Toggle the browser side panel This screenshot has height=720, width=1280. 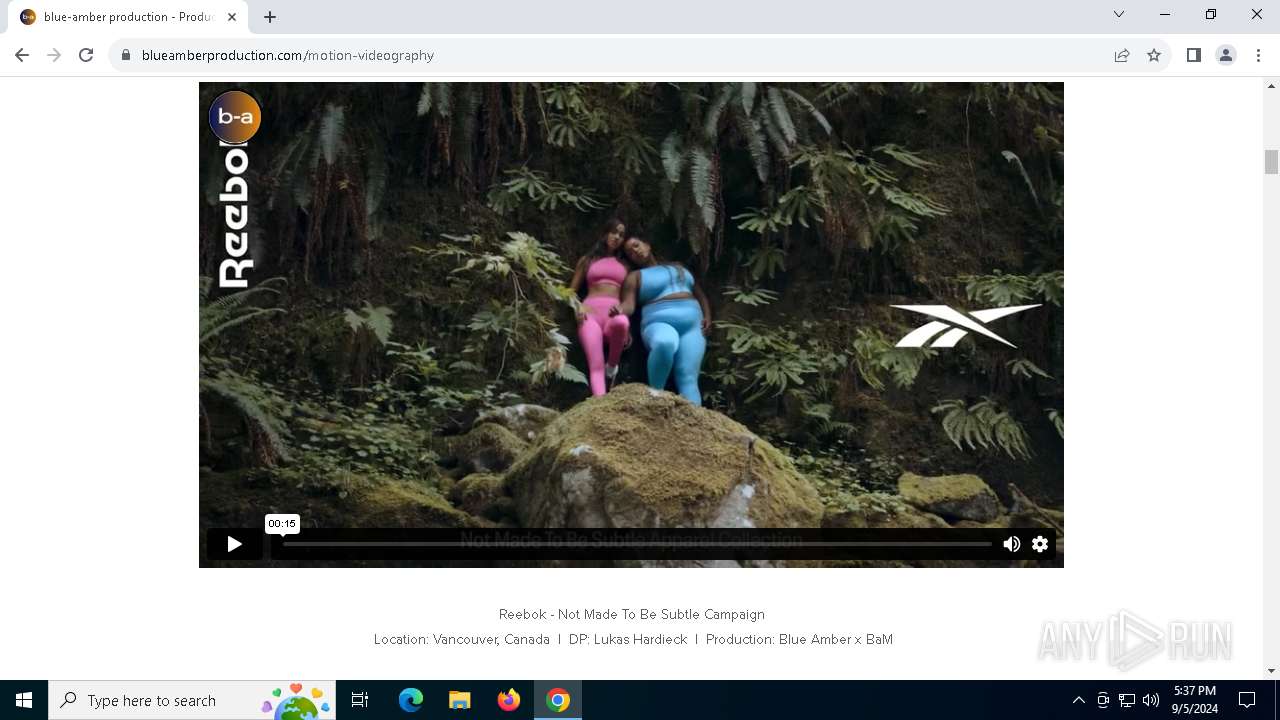(x=1193, y=55)
